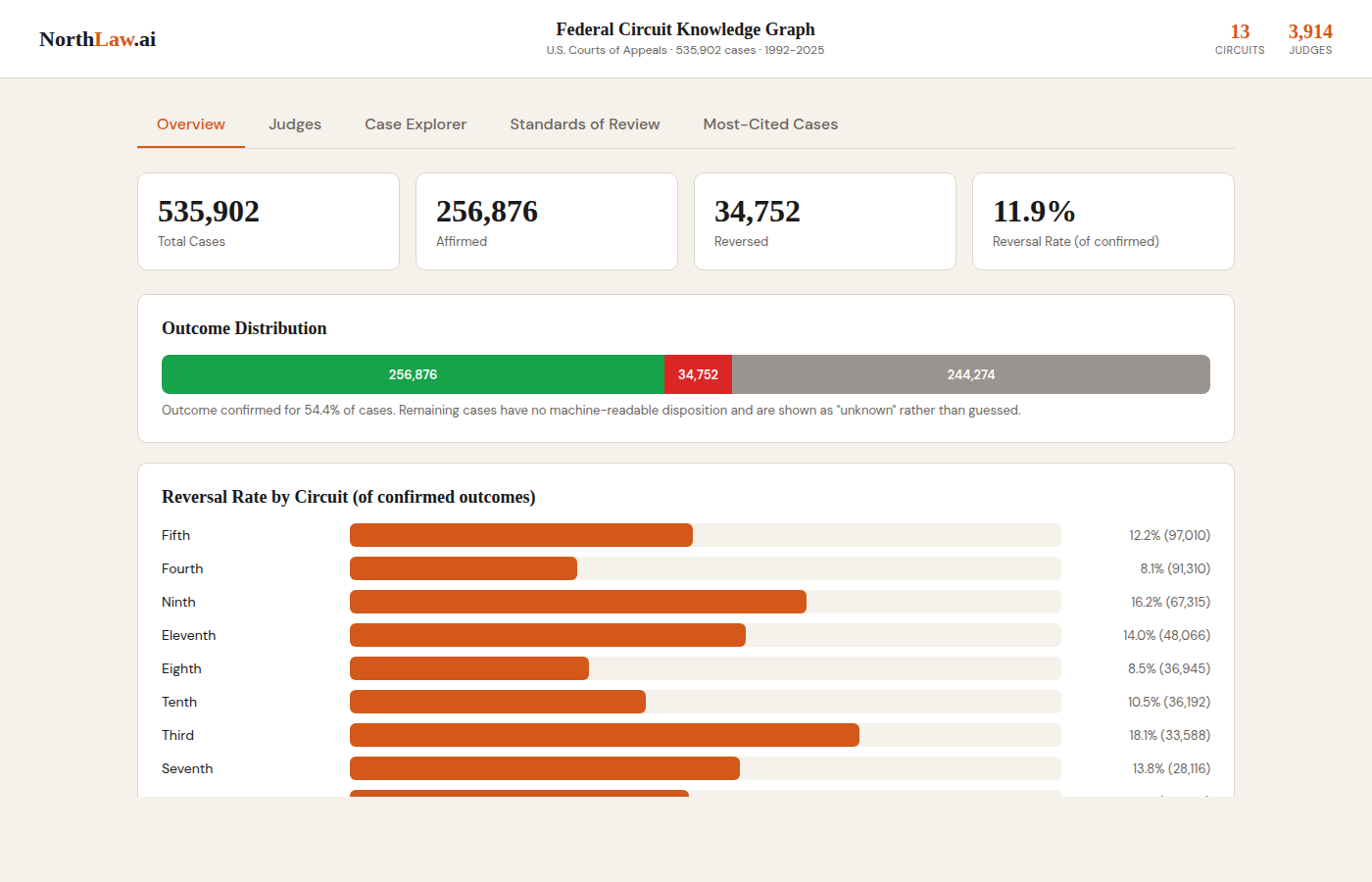Click the Outcome Distribution heading

click(x=244, y=328)
